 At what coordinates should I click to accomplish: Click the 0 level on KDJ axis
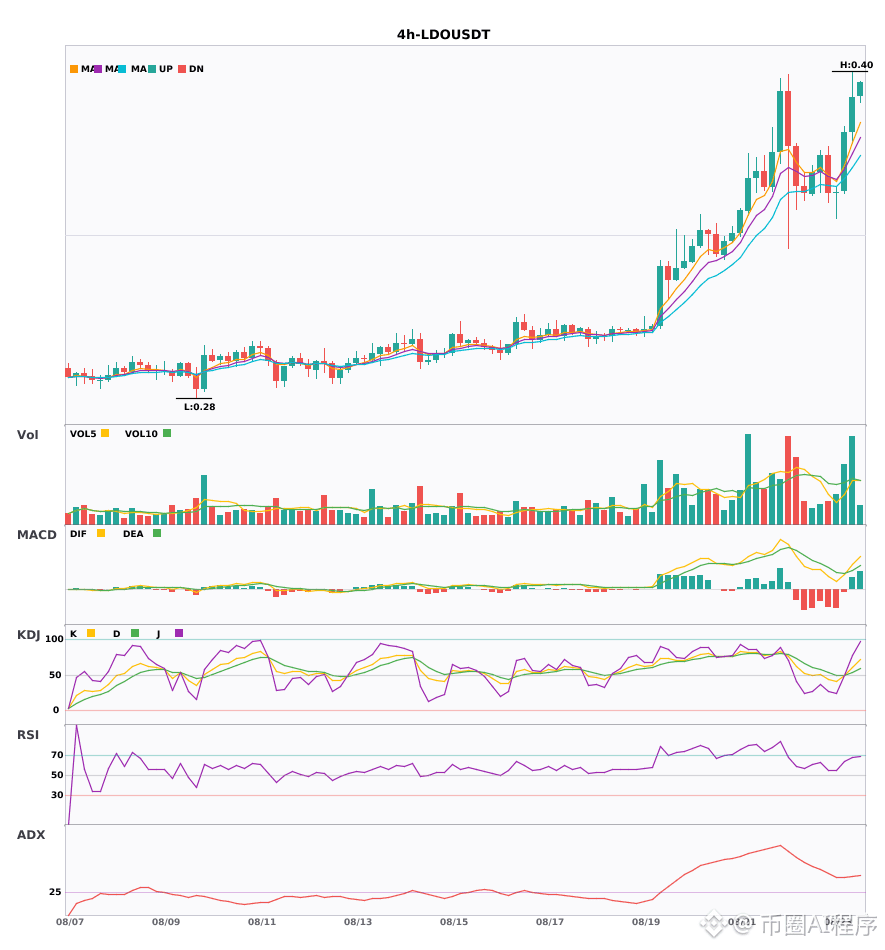pos(56,710)
